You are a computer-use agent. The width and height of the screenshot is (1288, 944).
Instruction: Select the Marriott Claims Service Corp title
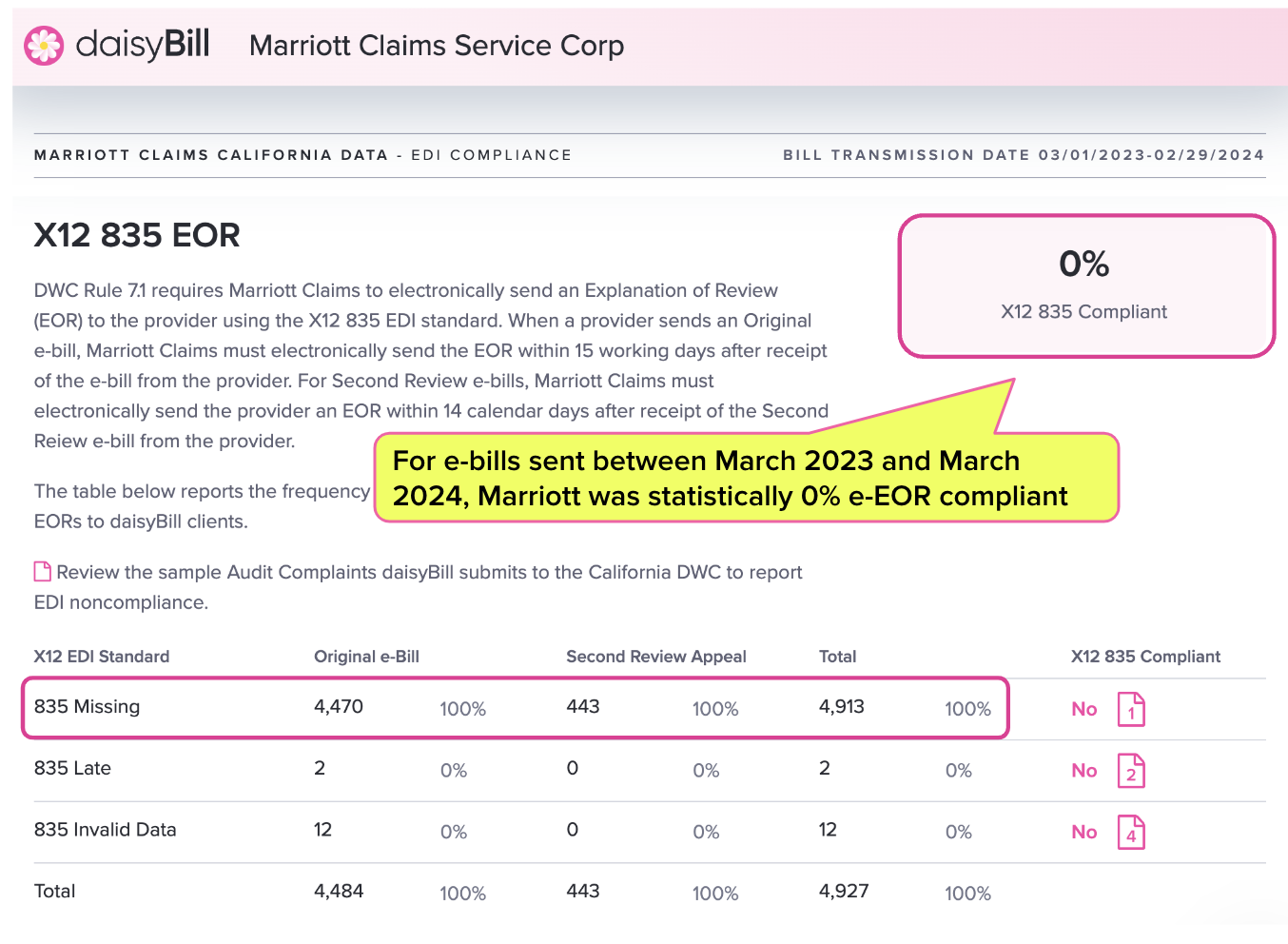pyautogui.click(x=437, y=46)
